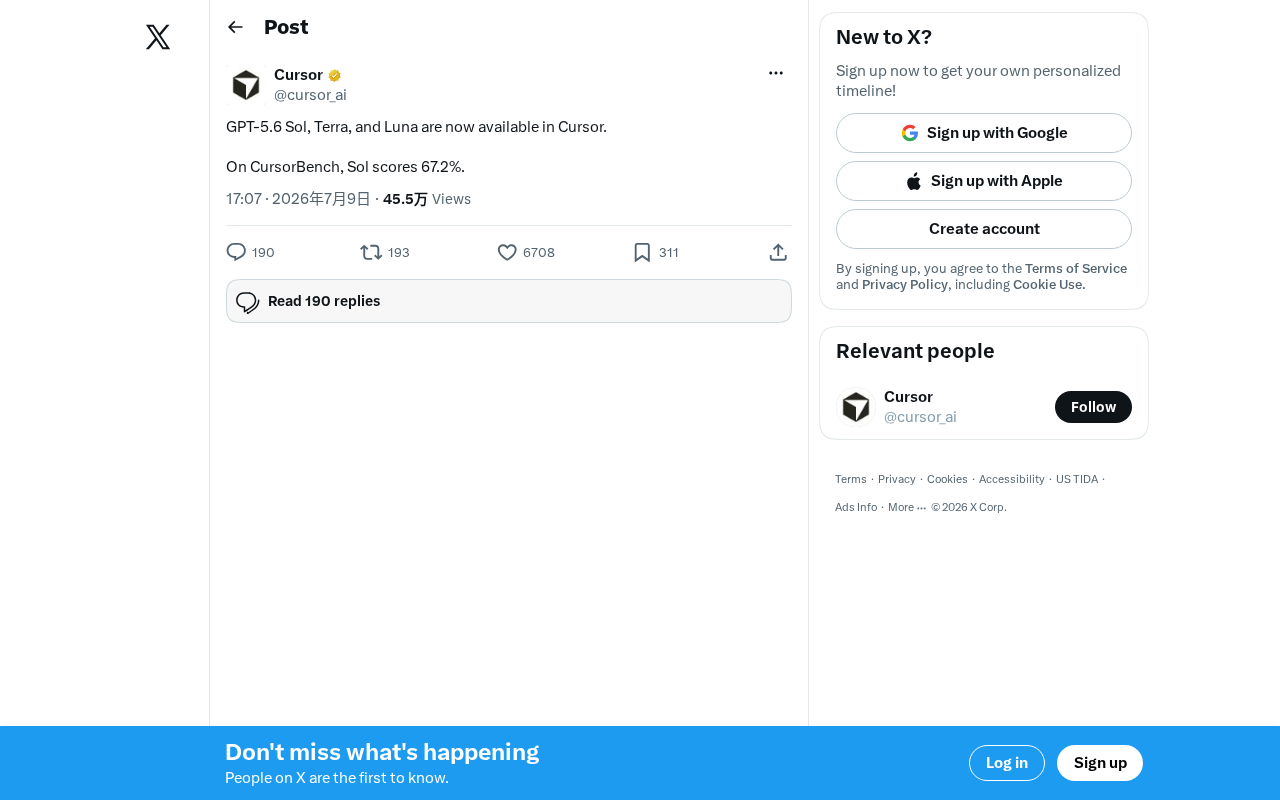
Task: Open the Privacy Policy link
Action: [905, 284]
